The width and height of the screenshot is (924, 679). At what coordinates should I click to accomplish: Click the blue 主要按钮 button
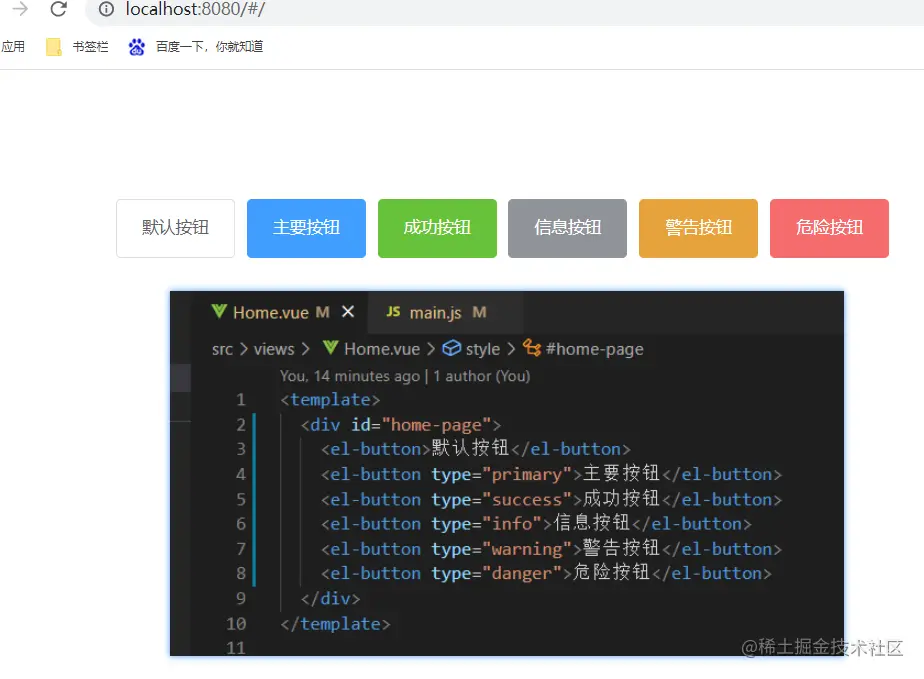306,228
